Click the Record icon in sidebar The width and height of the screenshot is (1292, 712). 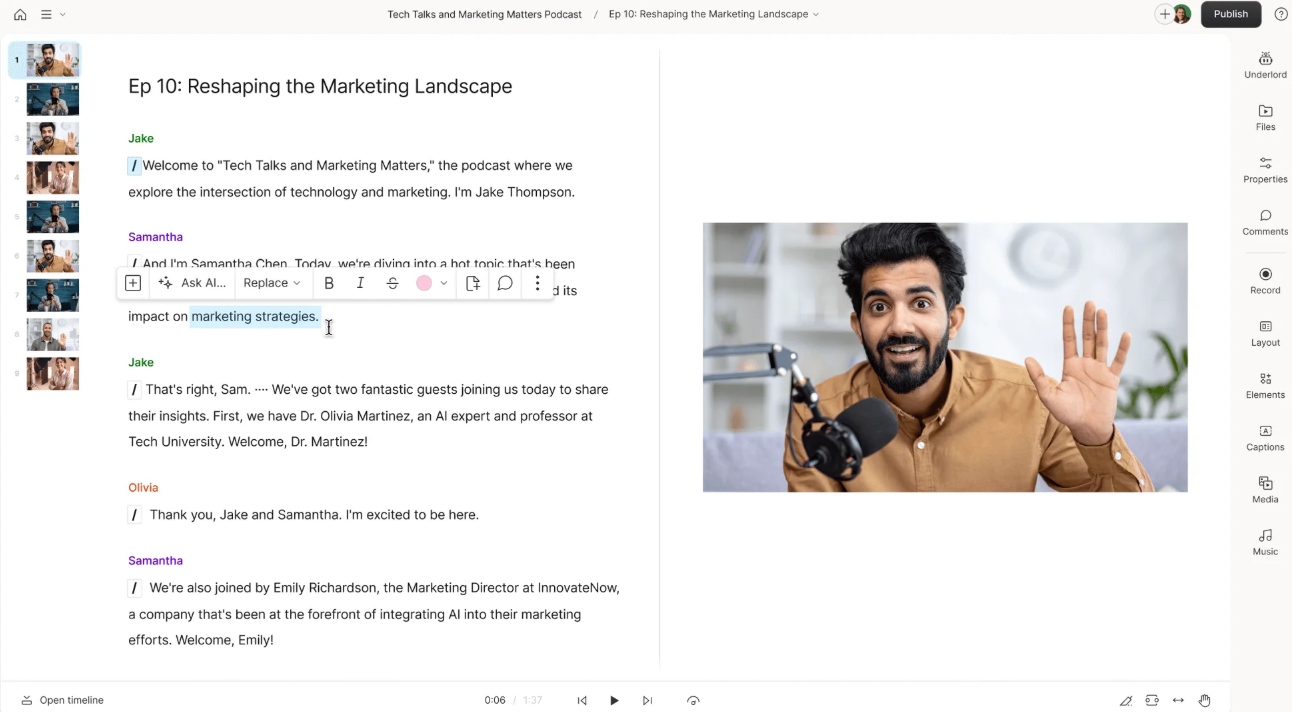click(1265, 280)
